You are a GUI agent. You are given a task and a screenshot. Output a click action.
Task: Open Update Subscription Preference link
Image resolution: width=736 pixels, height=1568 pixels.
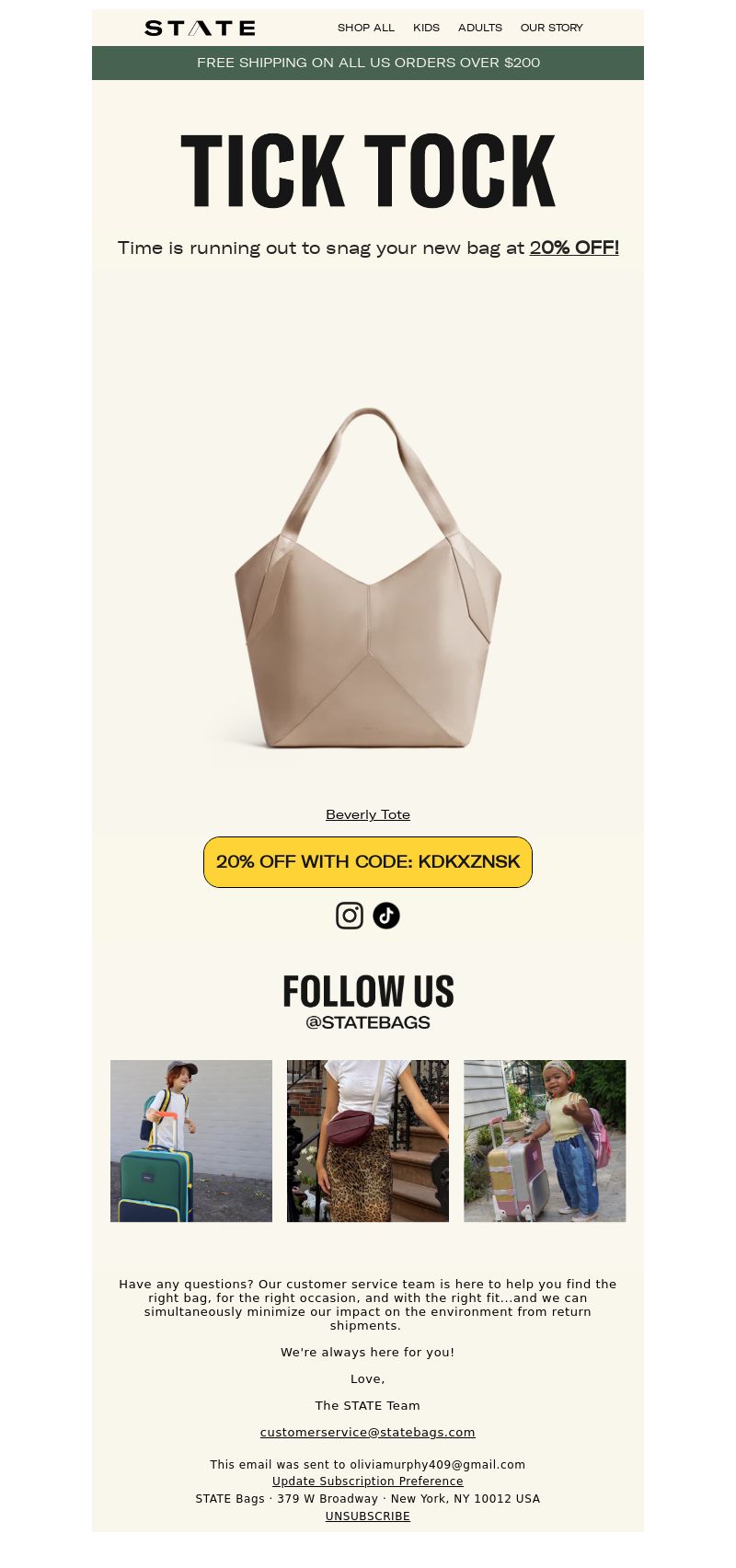368,1482
